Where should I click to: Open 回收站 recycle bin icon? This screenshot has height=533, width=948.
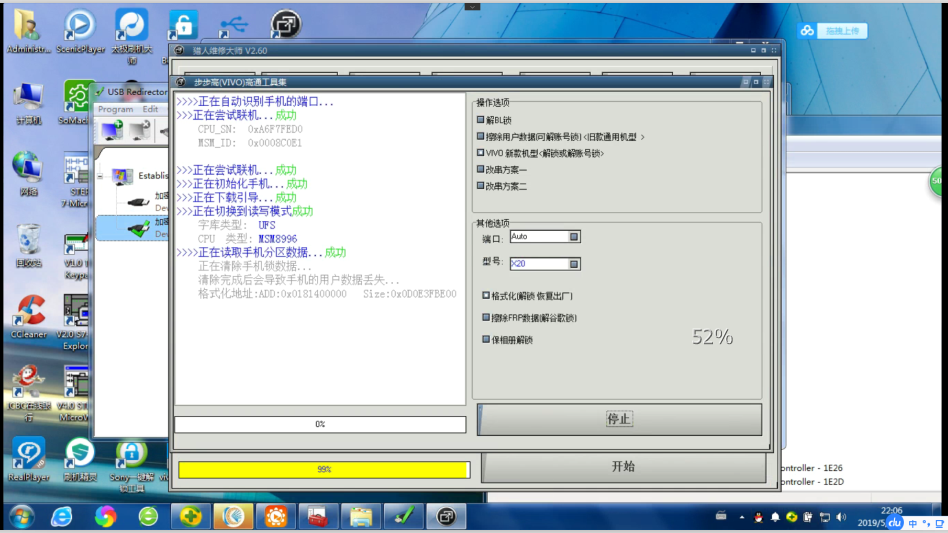[x=28, y=245]
